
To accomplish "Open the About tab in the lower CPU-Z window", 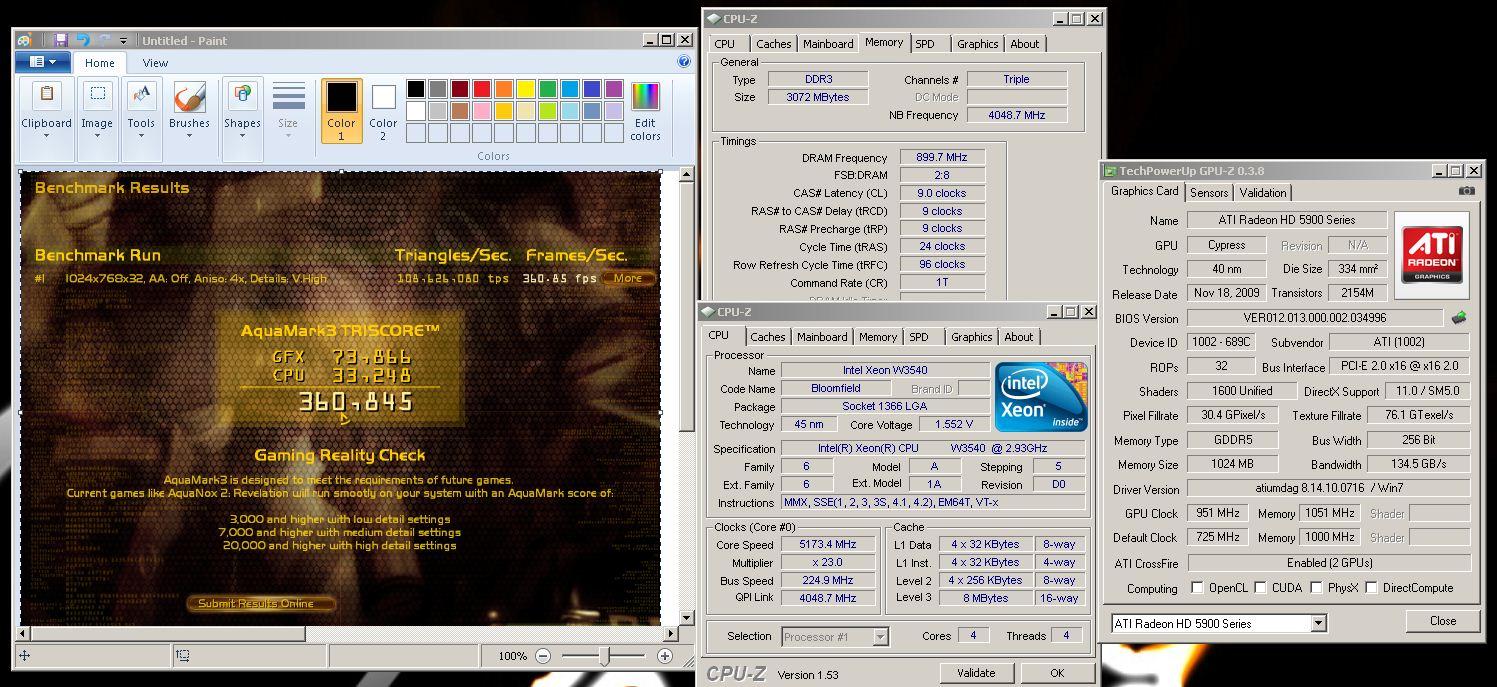I will point(1019,337).
